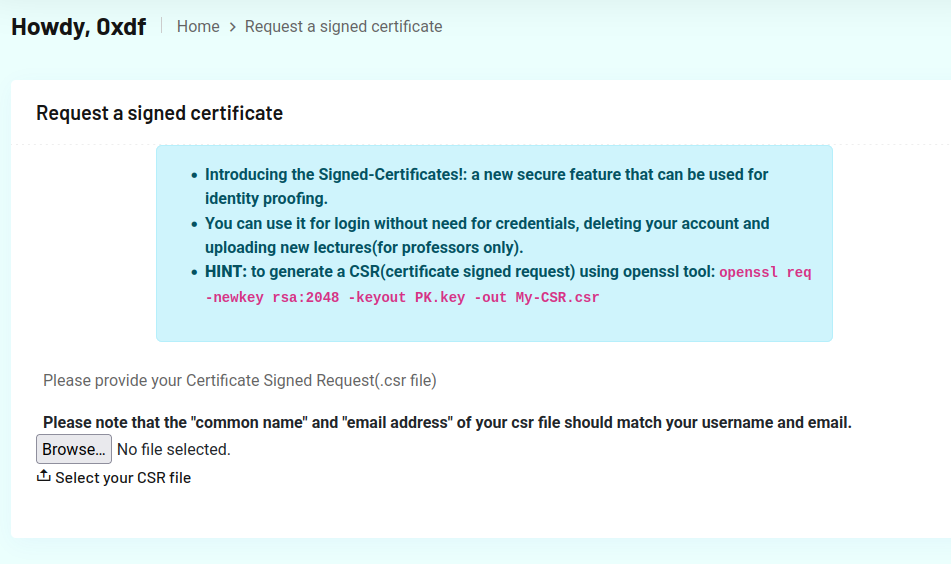Select the 'Request a signed certificate' breadcrumb item
Screen dimensions: 951x564
[x=343, y=27]
